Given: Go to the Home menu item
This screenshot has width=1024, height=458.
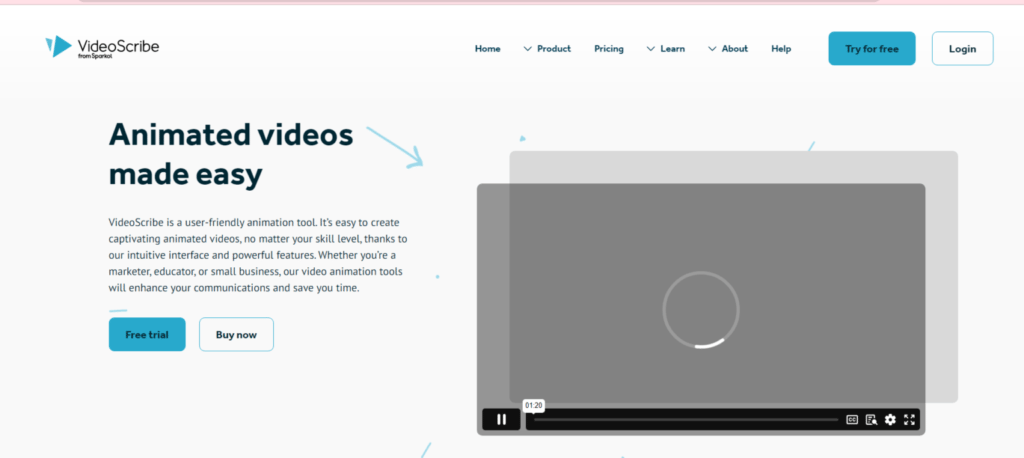Looking at the screenshot, I should click(487, 49).
